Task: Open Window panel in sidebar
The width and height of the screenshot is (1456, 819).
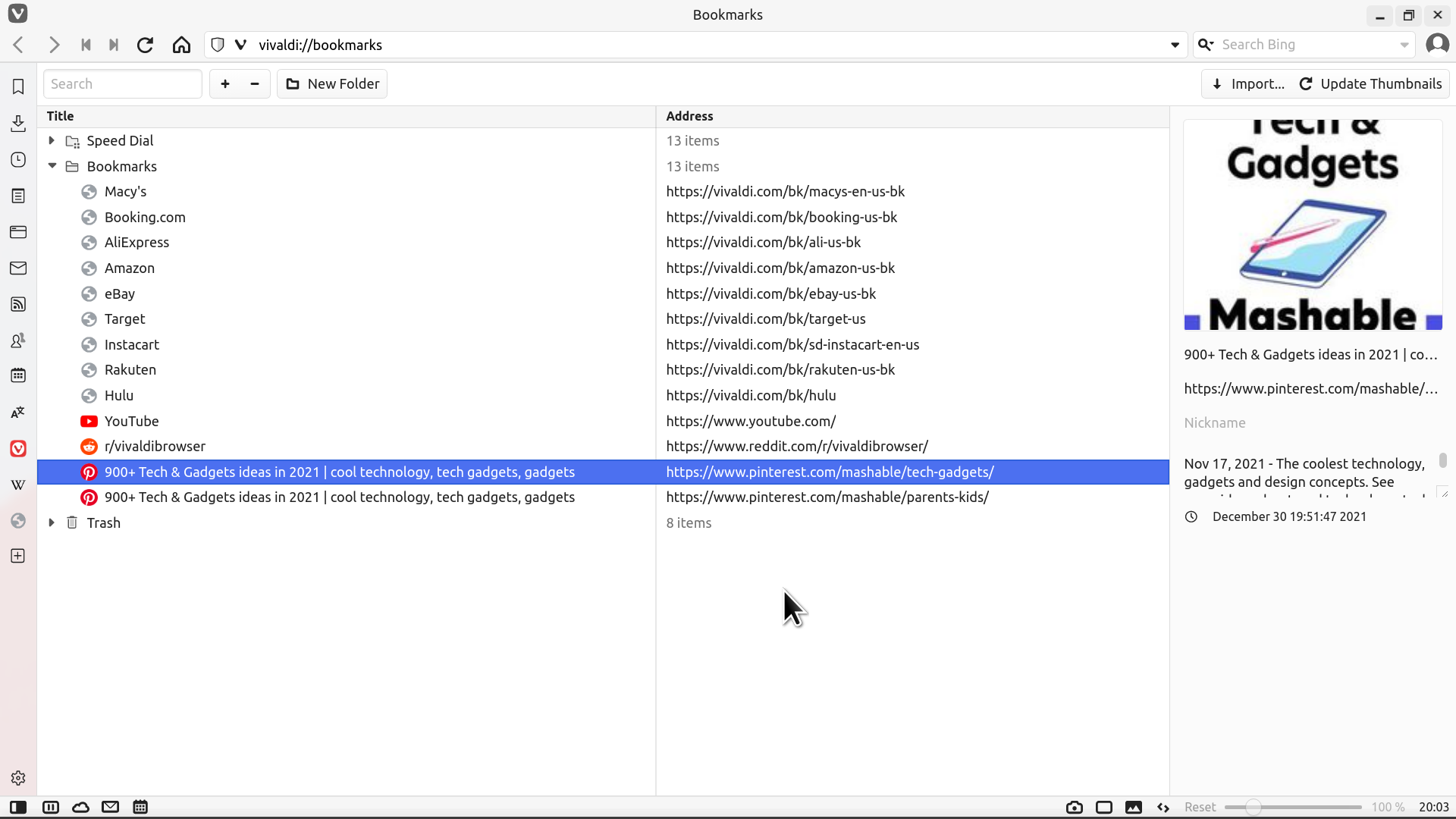Action: tap(18, 231)
